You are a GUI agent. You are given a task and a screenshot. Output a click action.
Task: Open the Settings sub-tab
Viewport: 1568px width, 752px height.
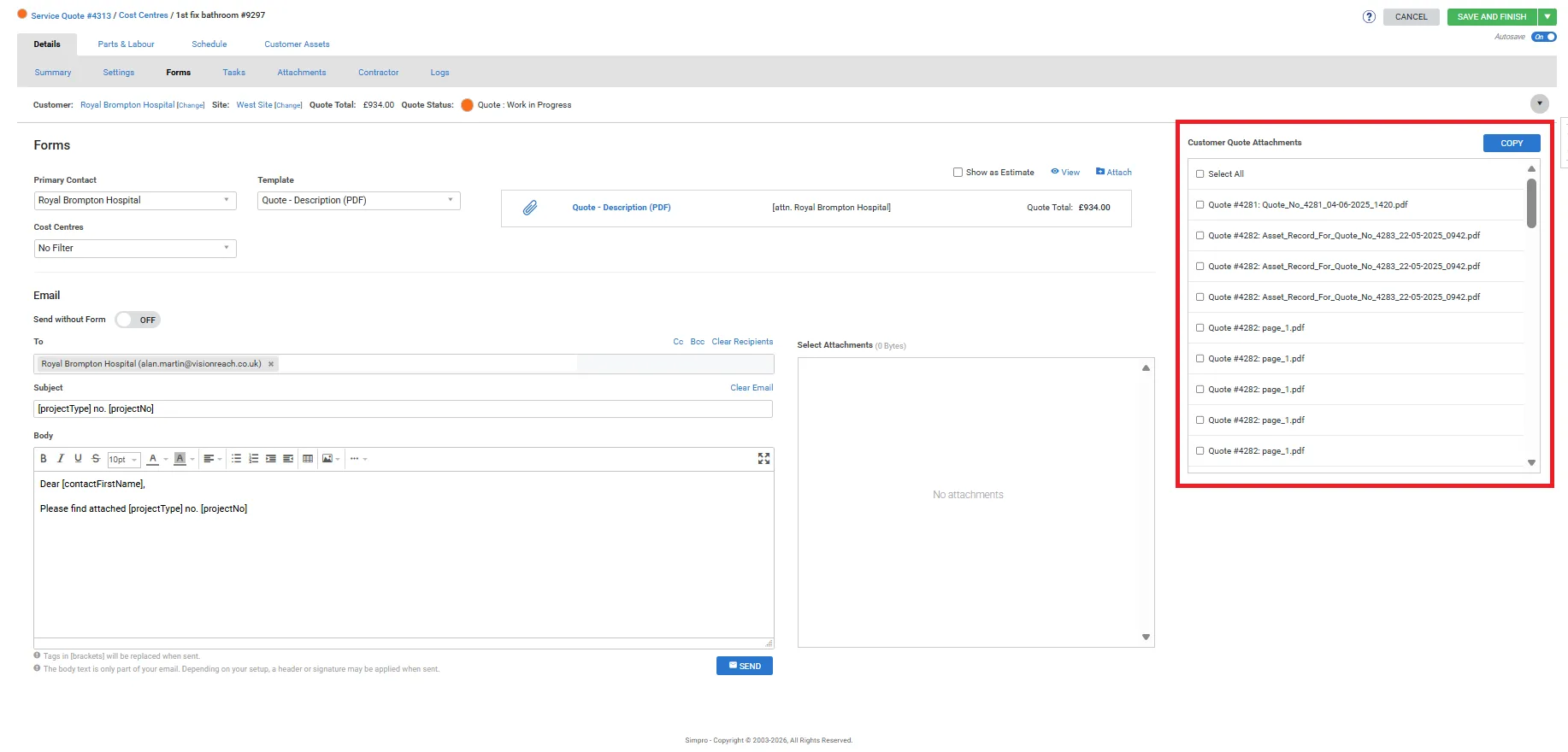click(x=119, y=73)
